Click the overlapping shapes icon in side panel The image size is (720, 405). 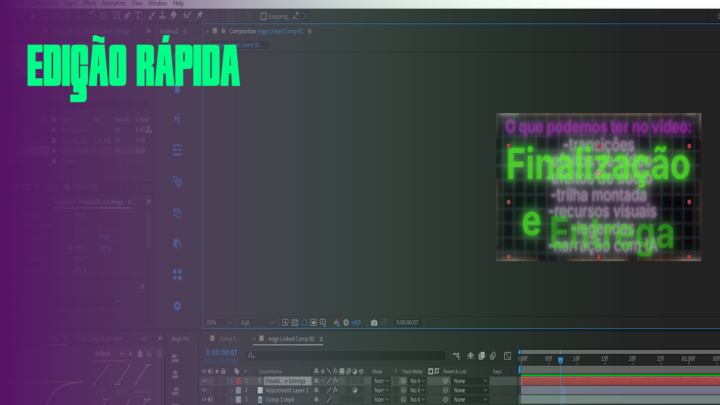tap(177, 181)
